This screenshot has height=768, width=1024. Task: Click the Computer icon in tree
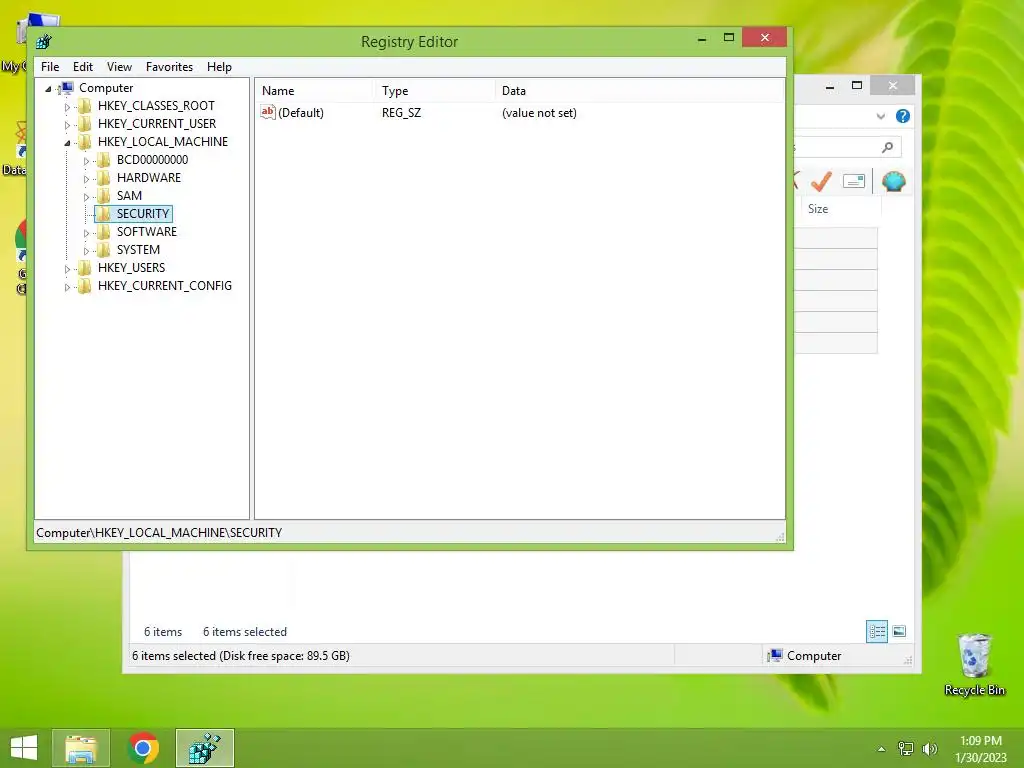(66, 88)
